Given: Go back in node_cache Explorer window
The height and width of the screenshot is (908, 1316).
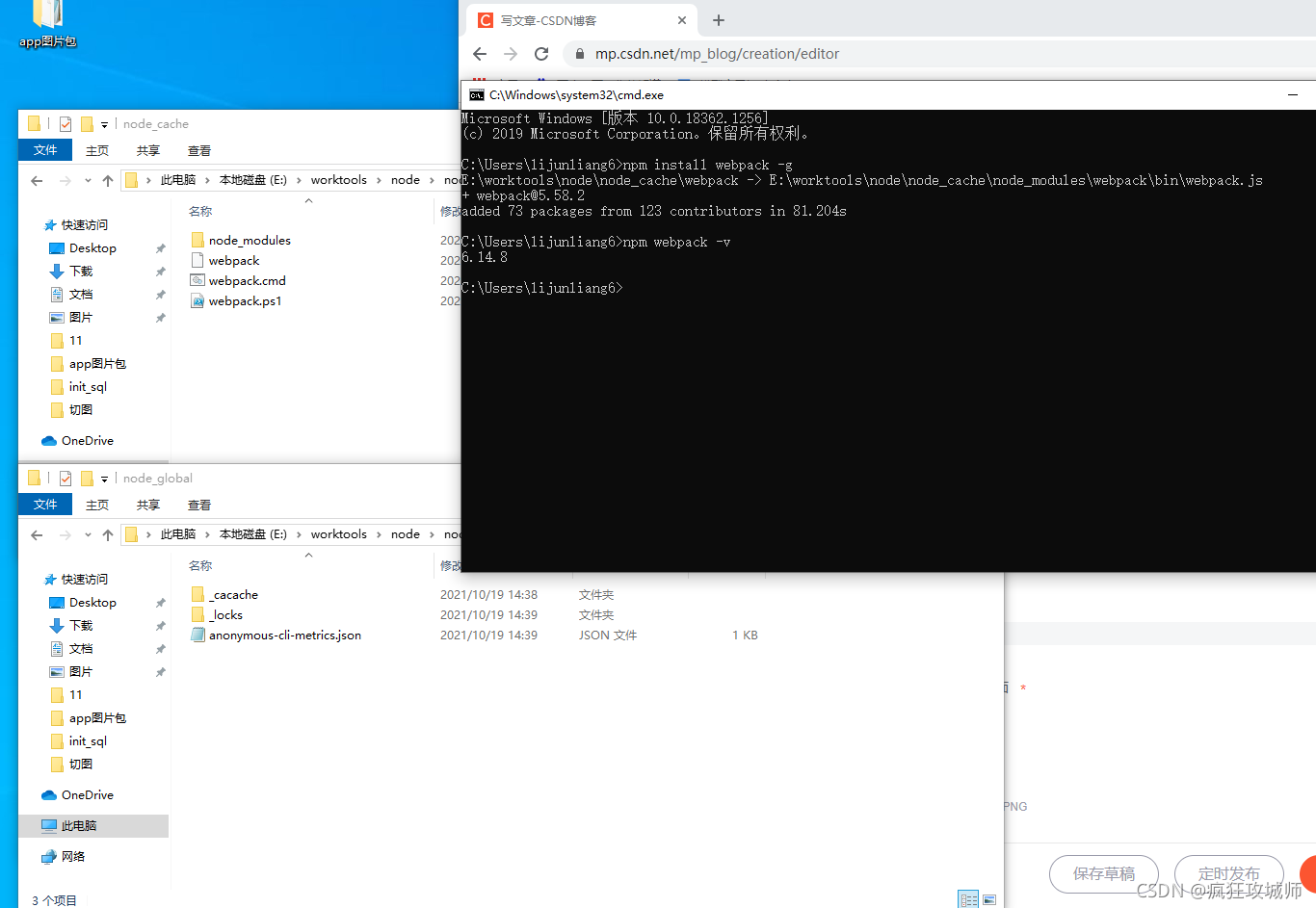Looking at the screenshot, I should 37,181.
